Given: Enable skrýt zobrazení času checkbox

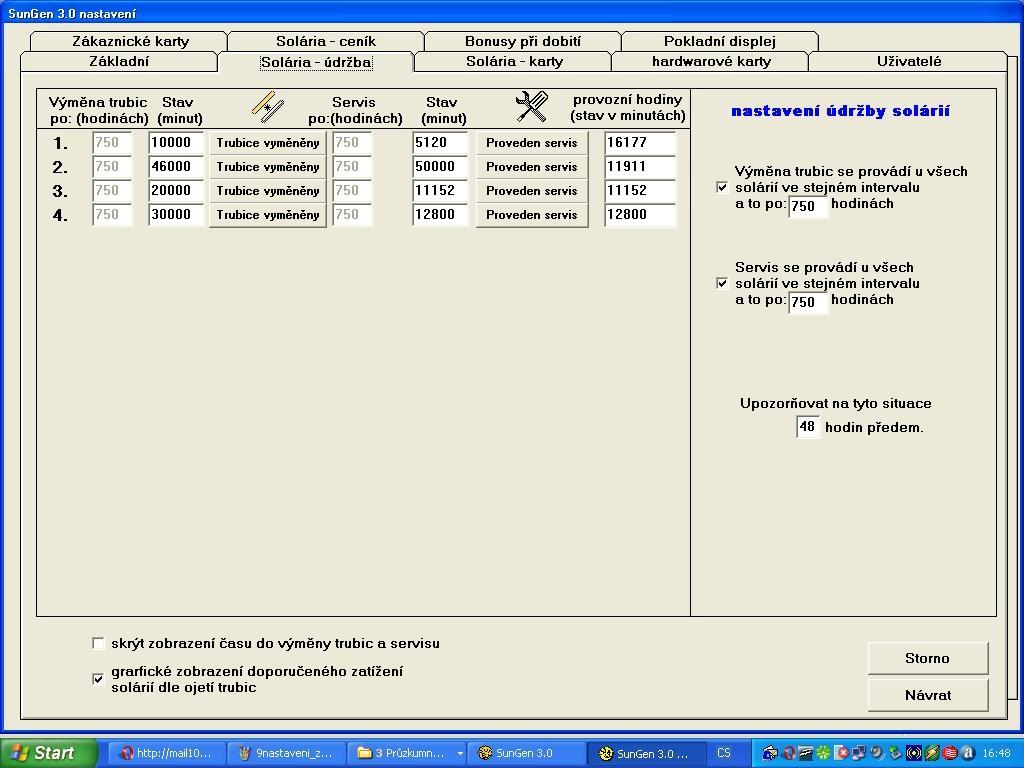Looking at the screenshot, I should point(98,644).
